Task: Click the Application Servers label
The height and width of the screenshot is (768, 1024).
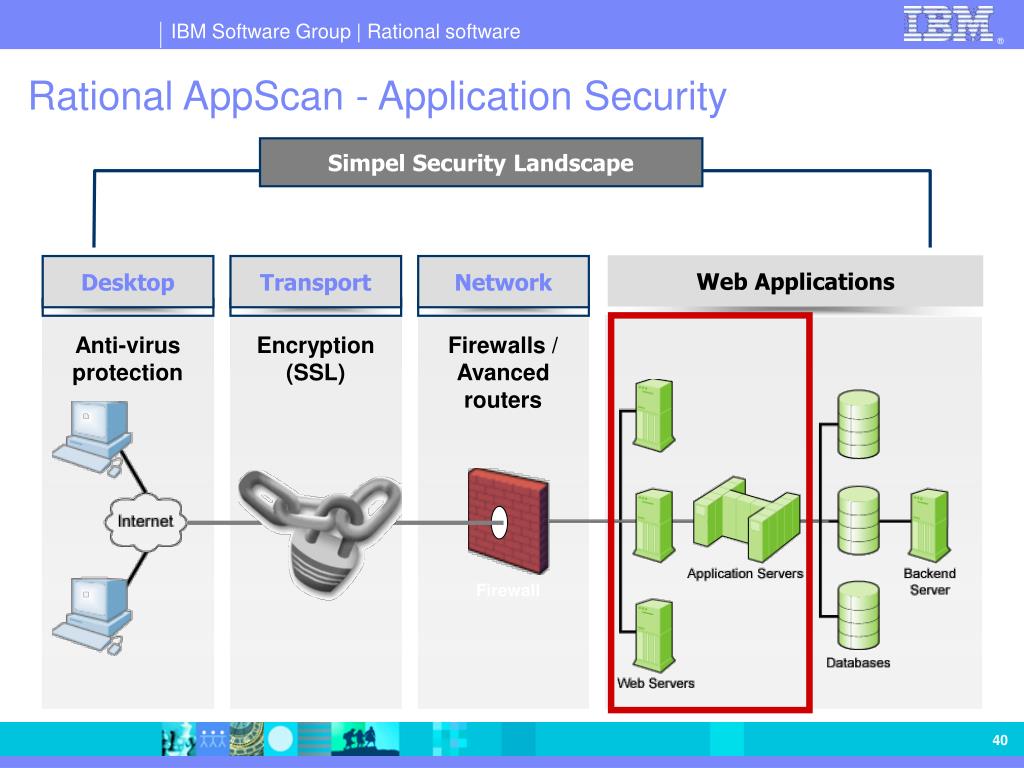Action: point(745,573)
